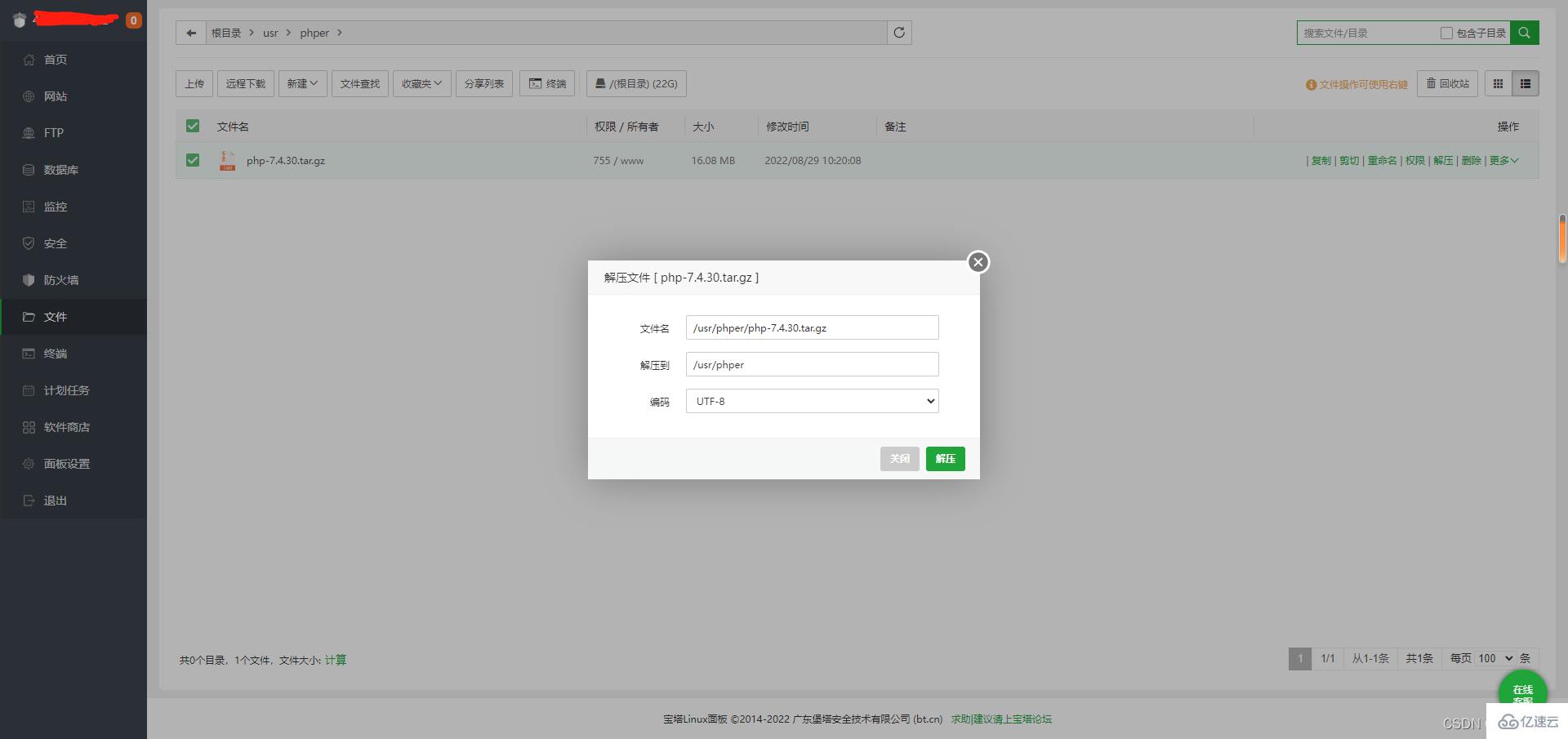
Task: Go to FTP in the sidebar
Action: point(73,133)
